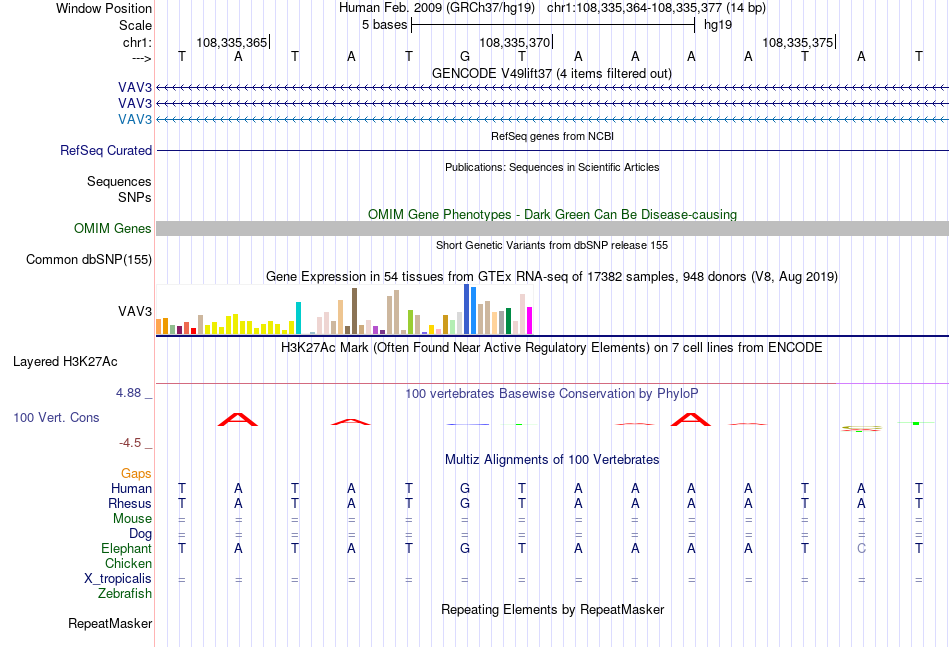Click the Window Position label
Screen dimensions: 950x647
tap(104, 8)
